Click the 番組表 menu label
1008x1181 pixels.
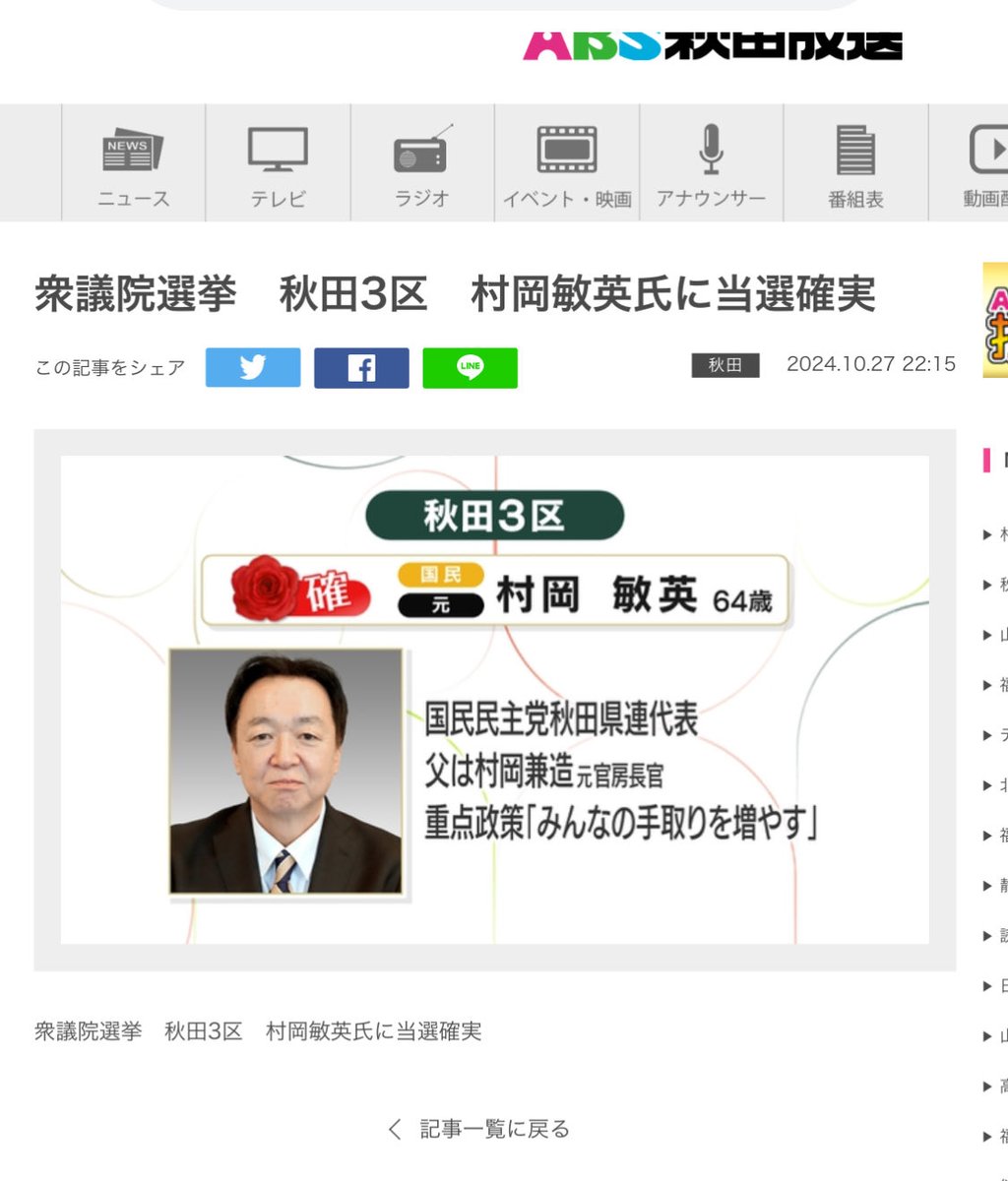pos(855,199)
